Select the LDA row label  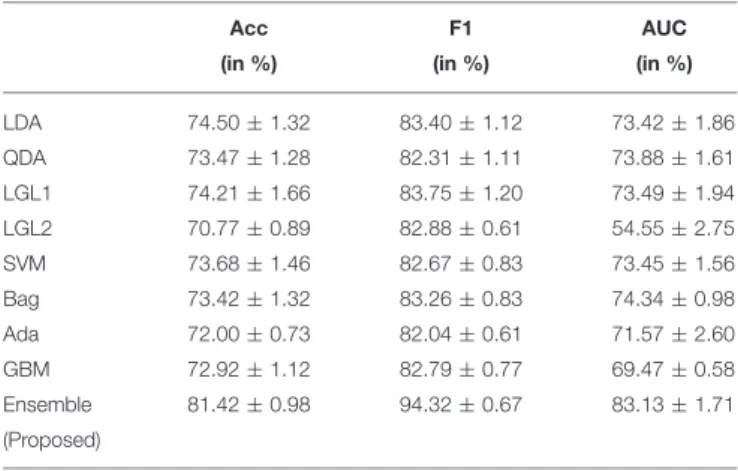pos(23,123)
